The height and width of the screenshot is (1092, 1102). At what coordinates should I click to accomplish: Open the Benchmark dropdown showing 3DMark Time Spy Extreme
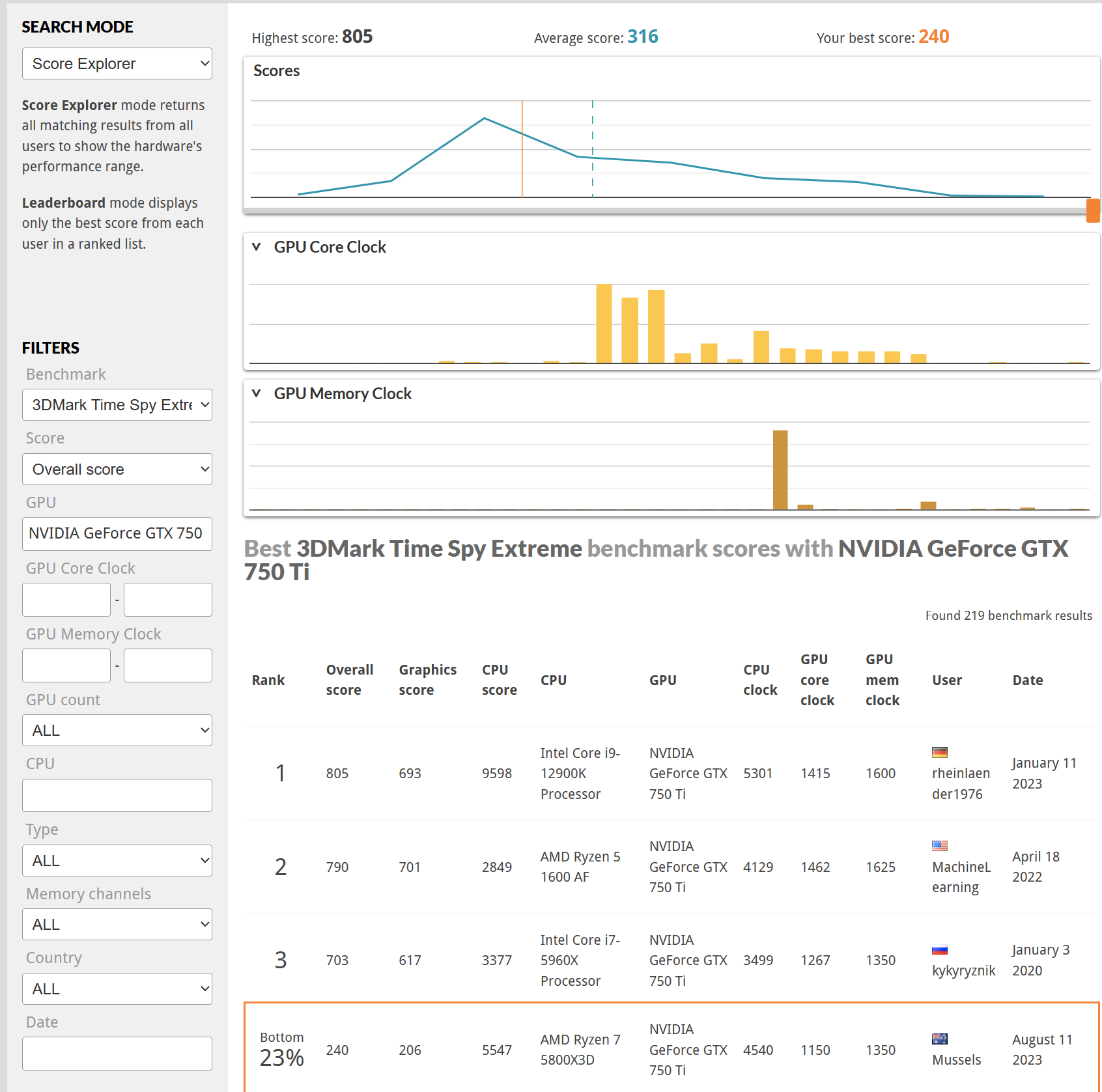(x=117, y=405)
